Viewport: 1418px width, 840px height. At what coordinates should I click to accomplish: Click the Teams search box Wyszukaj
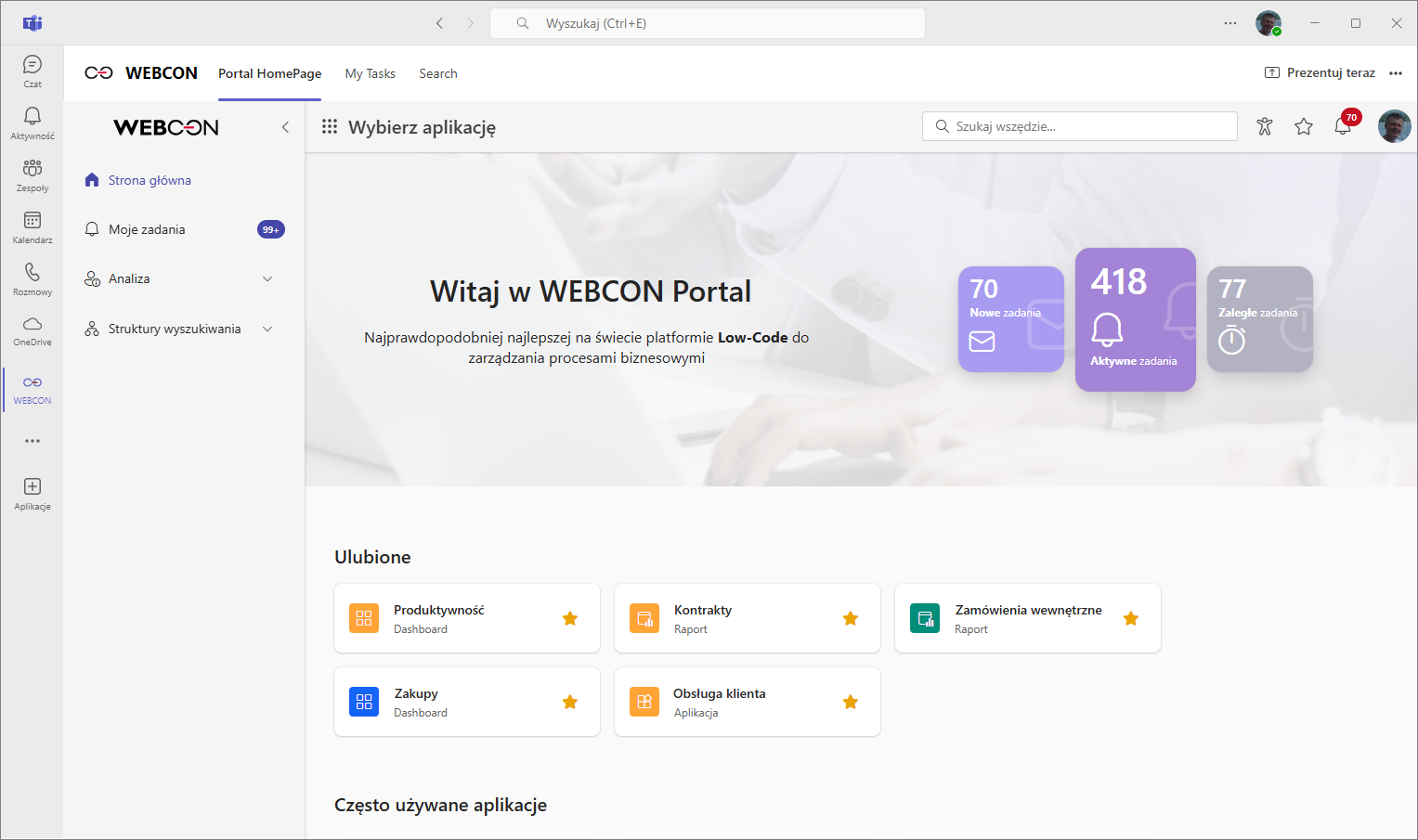(708, 23)
